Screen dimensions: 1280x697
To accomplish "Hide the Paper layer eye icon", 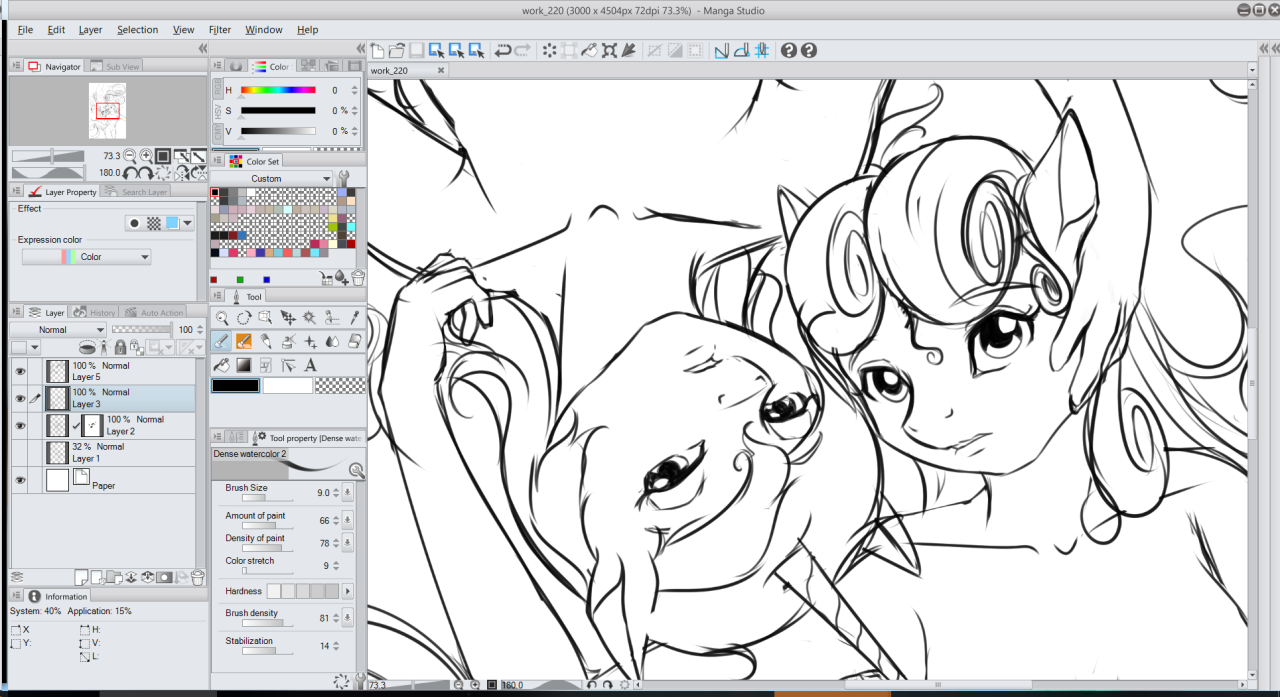I will (x=19, y=480).
